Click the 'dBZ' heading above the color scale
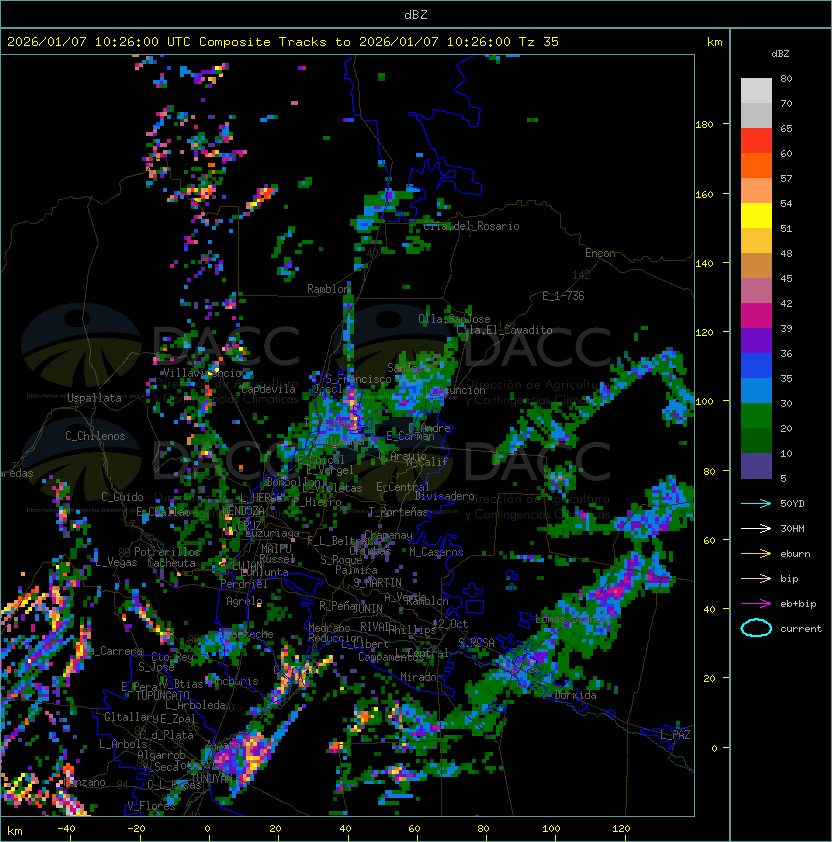Image resolution: width=832 pixels, height=842 pixels. pos(780,54)
